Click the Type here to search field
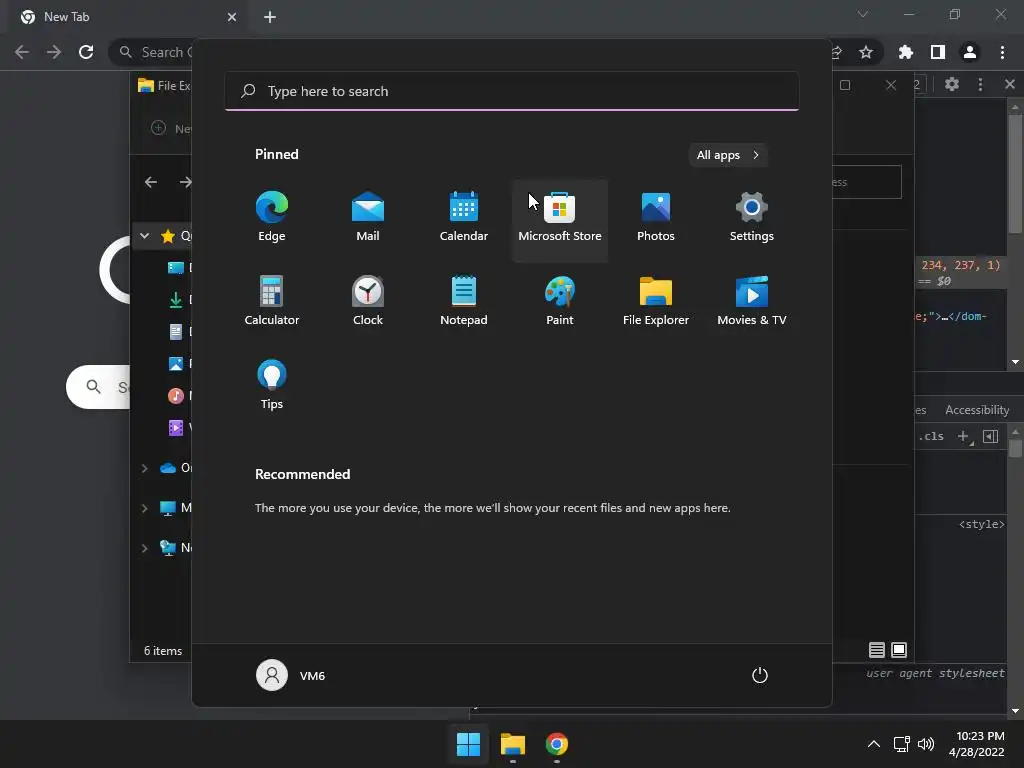Image resolution: width=1024 pixels, height=768 pixels. [512, 91]
